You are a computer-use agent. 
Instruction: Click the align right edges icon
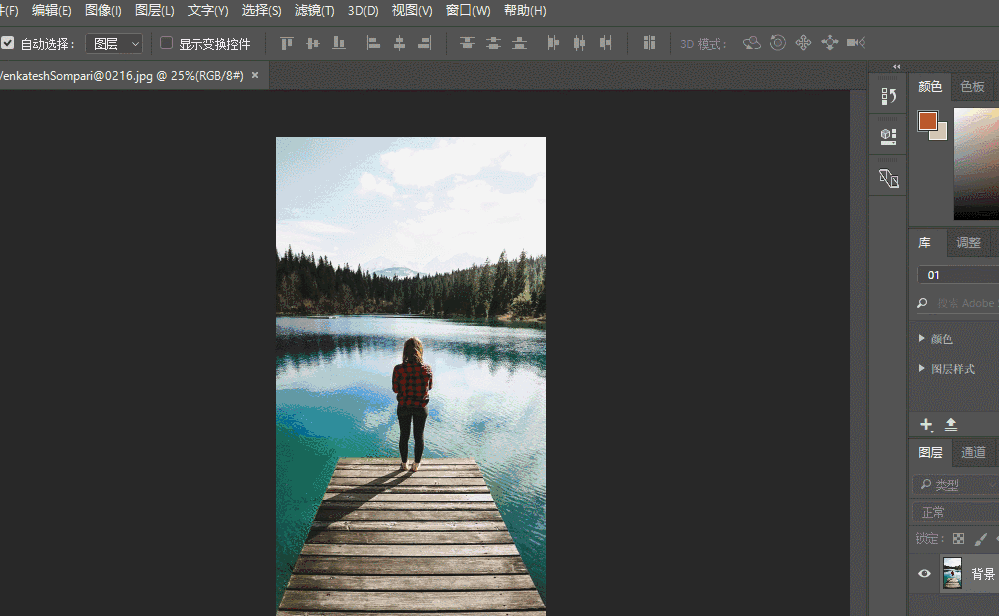point(425,43)
